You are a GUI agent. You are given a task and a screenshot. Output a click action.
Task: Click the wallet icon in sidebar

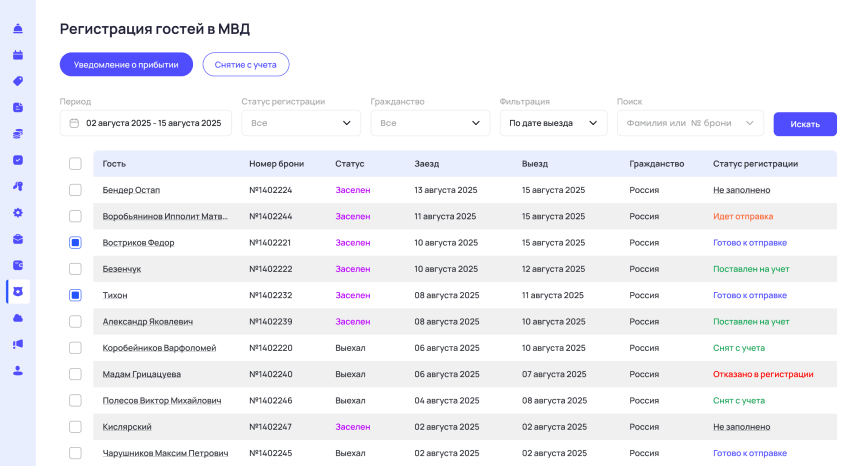(x=18, y=265)
